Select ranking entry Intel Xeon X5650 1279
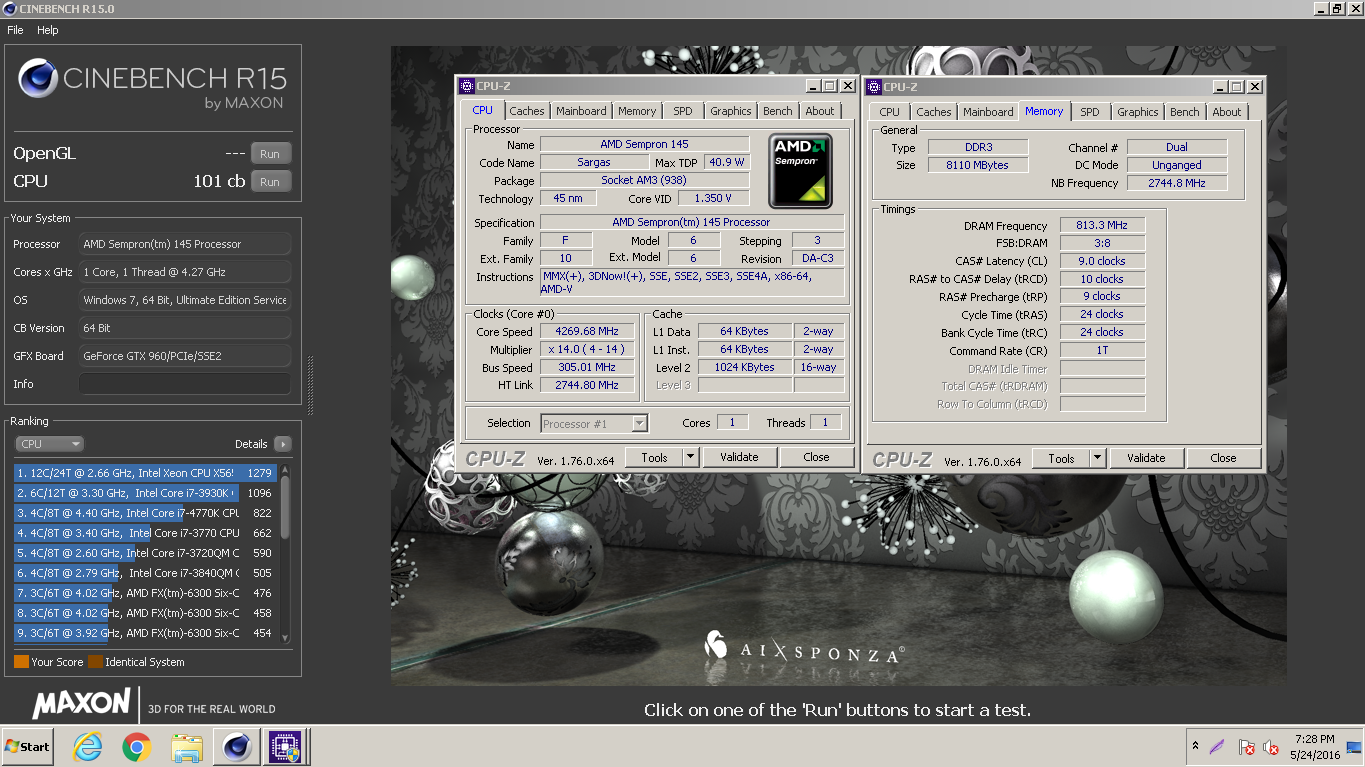This screenshot has height=767, width=1365. [x=145, y=473]
